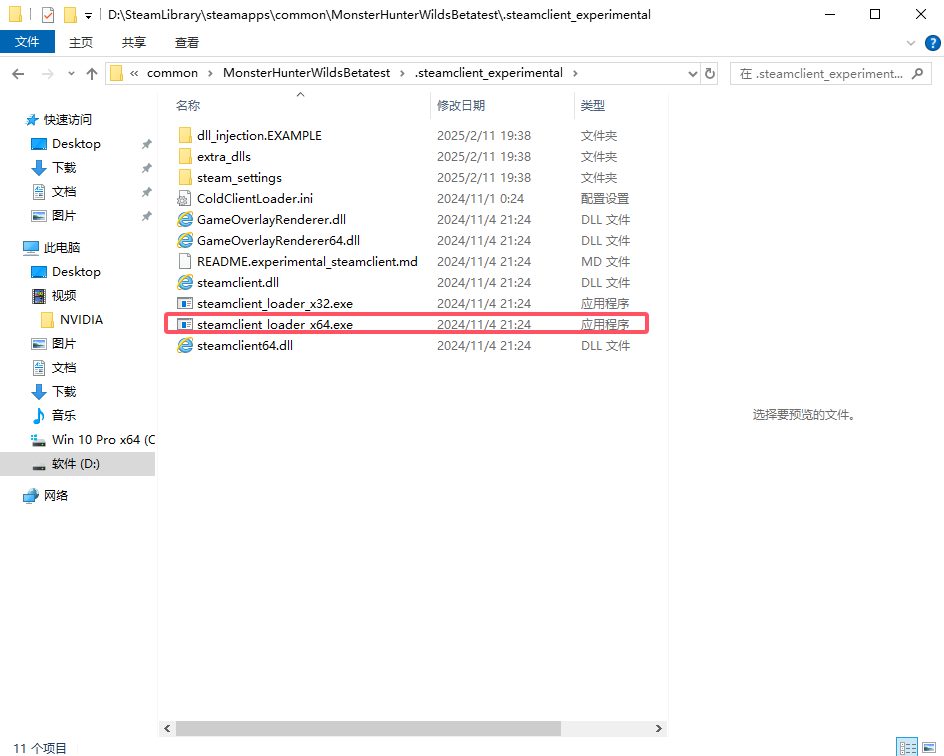
Task: Select the ColdClientLoader.ini file name
Action: click(x=255, y=199)
